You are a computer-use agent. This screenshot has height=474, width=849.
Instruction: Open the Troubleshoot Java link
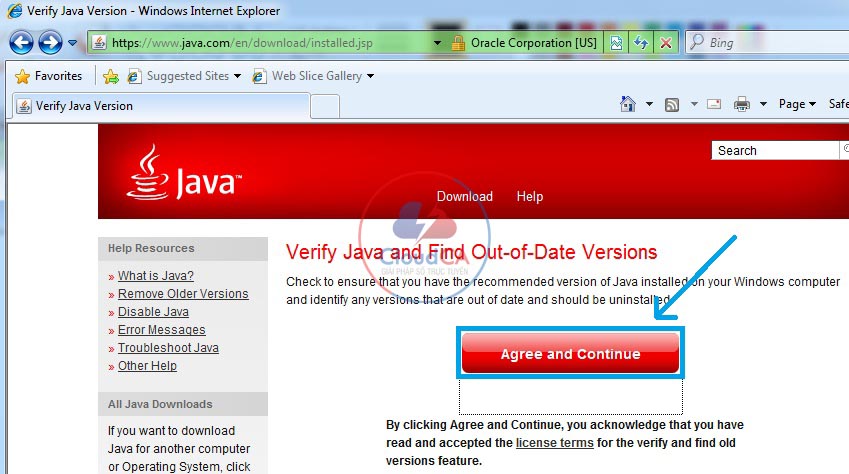coord(168,348)
